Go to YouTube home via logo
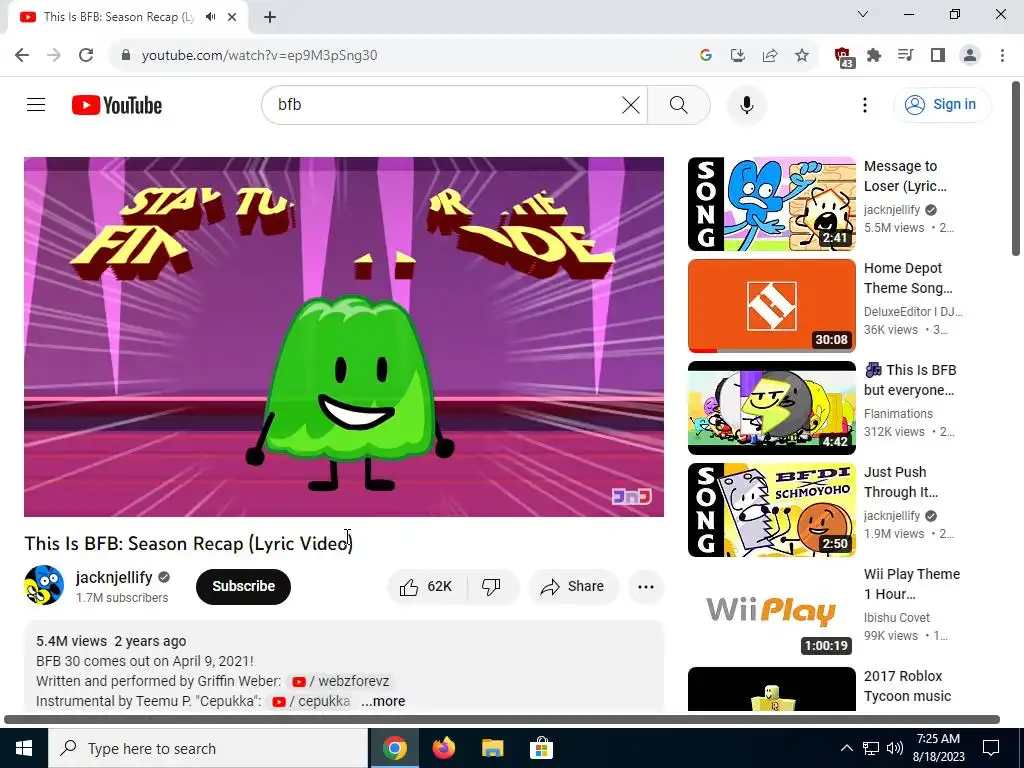This screenshot has width=1024, height=768. (x=117, y=104)
